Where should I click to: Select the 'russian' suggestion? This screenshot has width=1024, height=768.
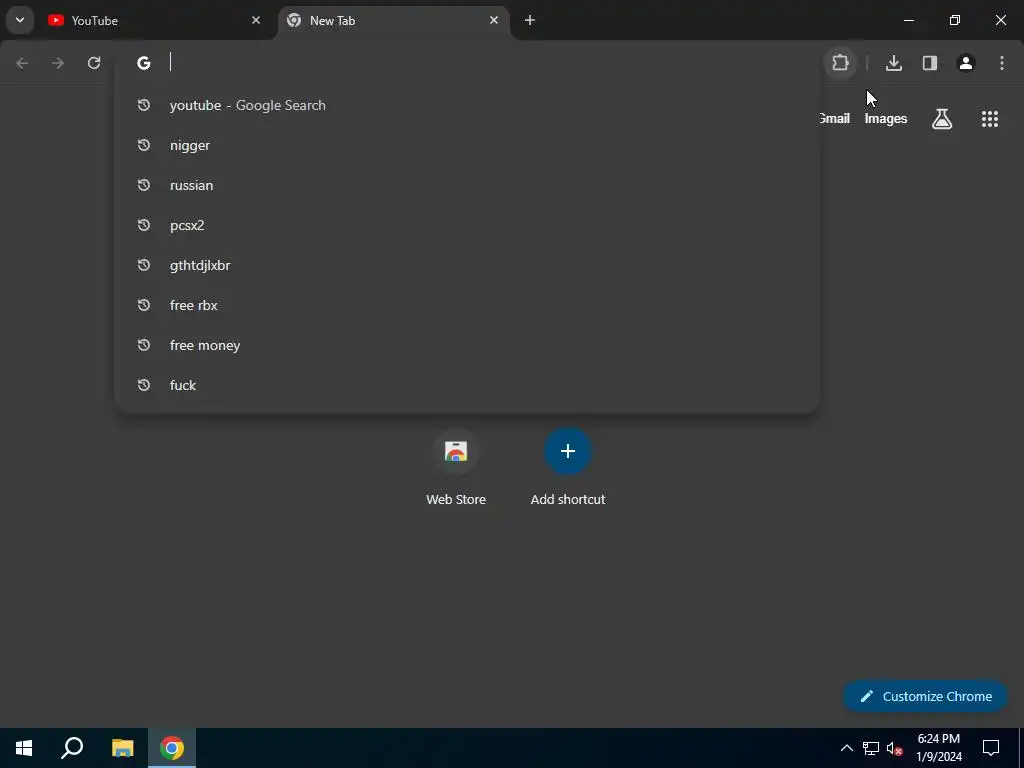467,185
